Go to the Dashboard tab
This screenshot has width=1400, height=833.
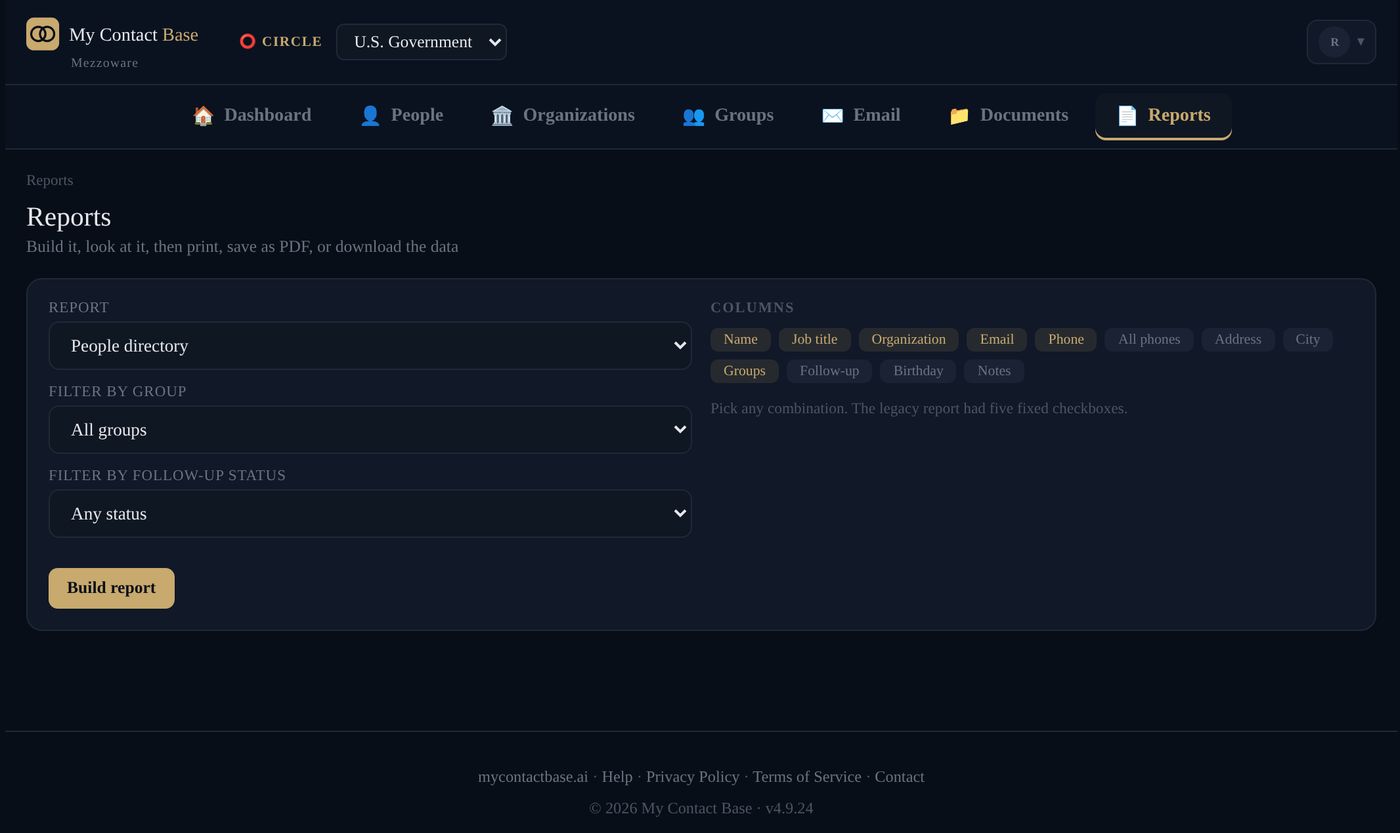pyautogui.click(x=252, y=116)
